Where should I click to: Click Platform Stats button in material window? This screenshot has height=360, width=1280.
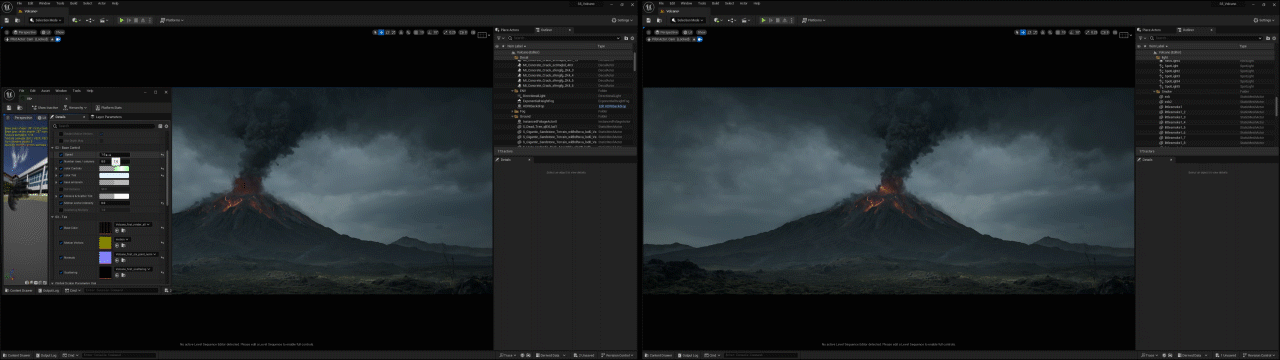(x=108, y=107)
